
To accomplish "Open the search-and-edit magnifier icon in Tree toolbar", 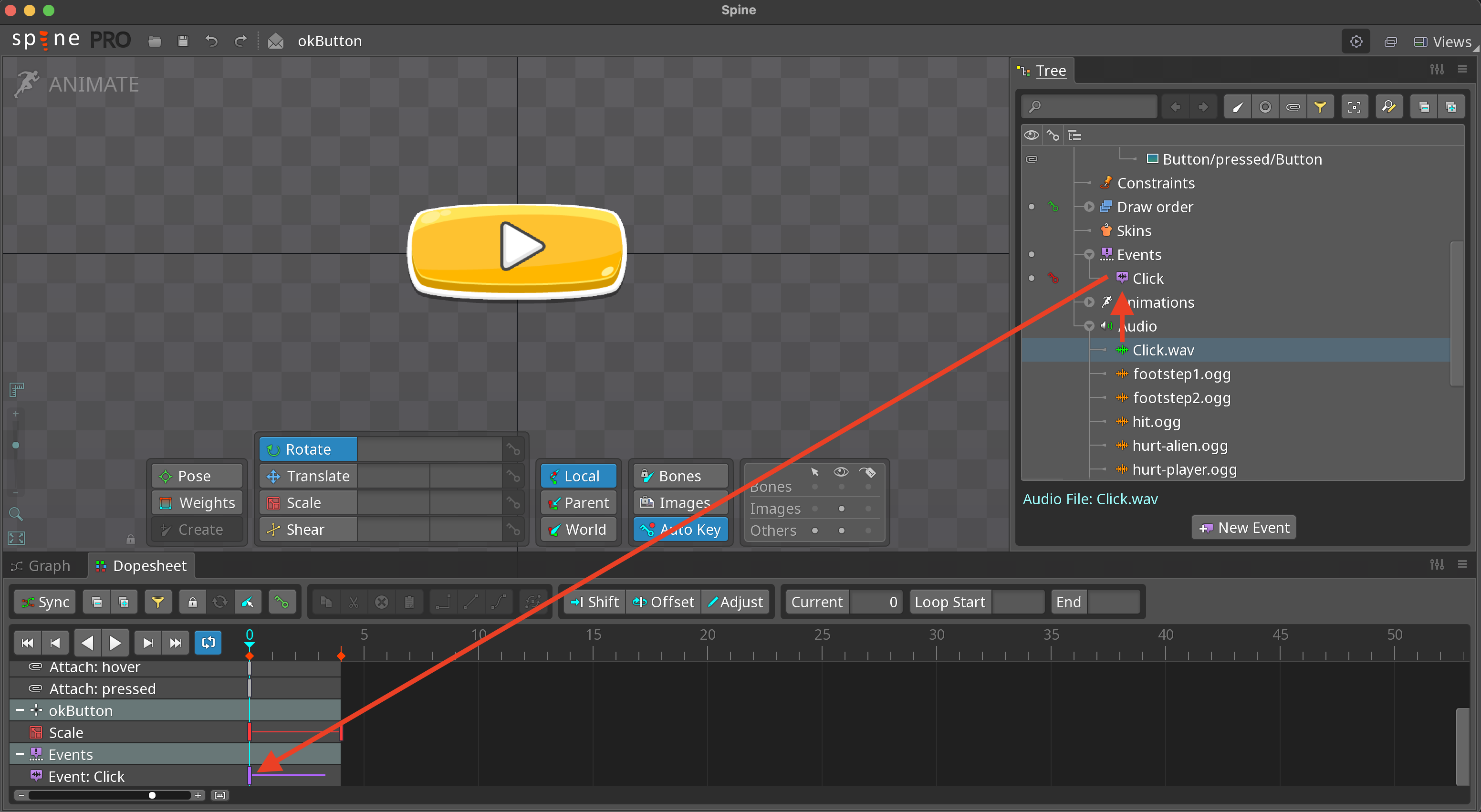I will (x=1389, y=106).
